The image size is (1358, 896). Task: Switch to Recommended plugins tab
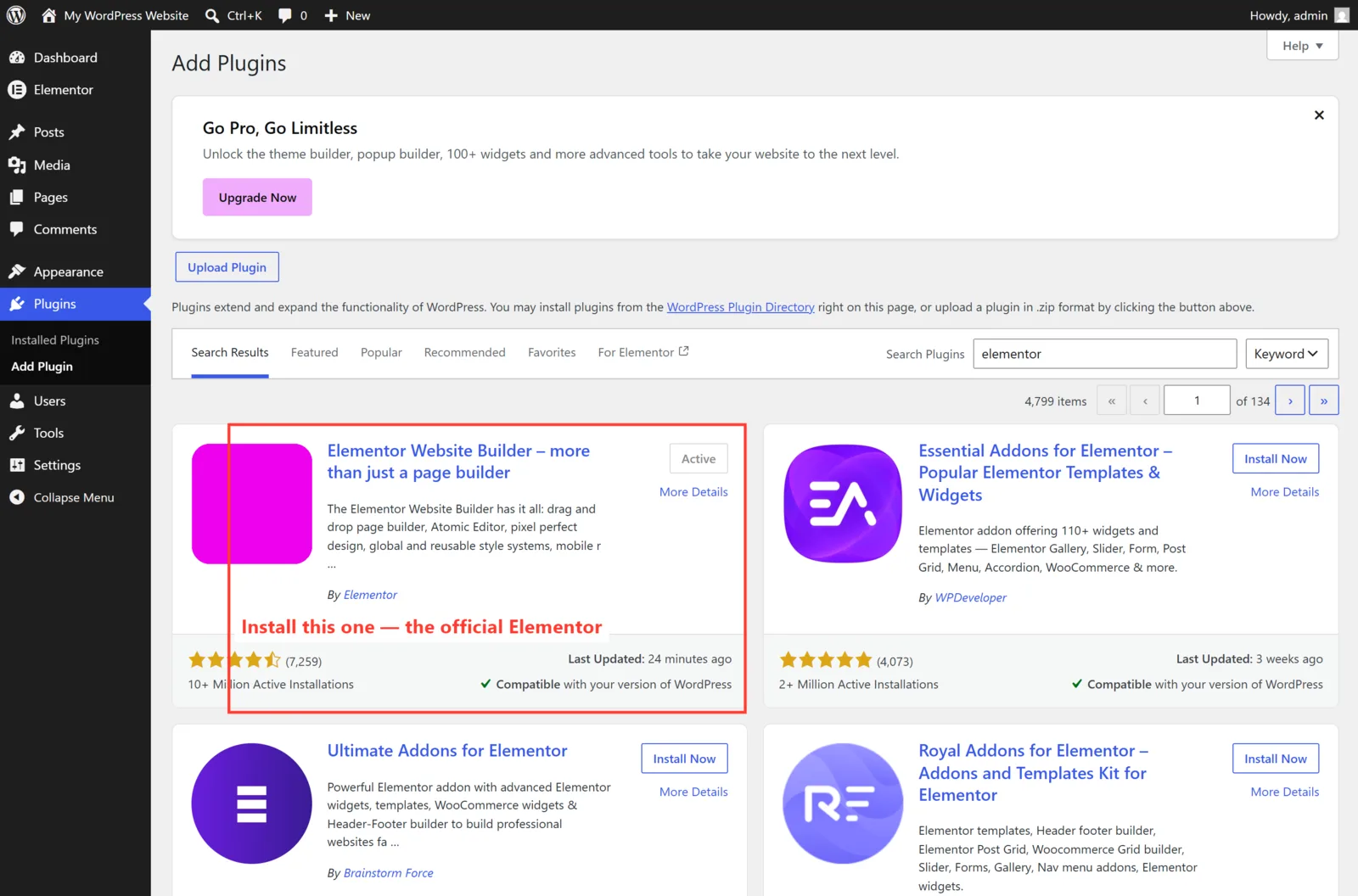pos(464,352)
